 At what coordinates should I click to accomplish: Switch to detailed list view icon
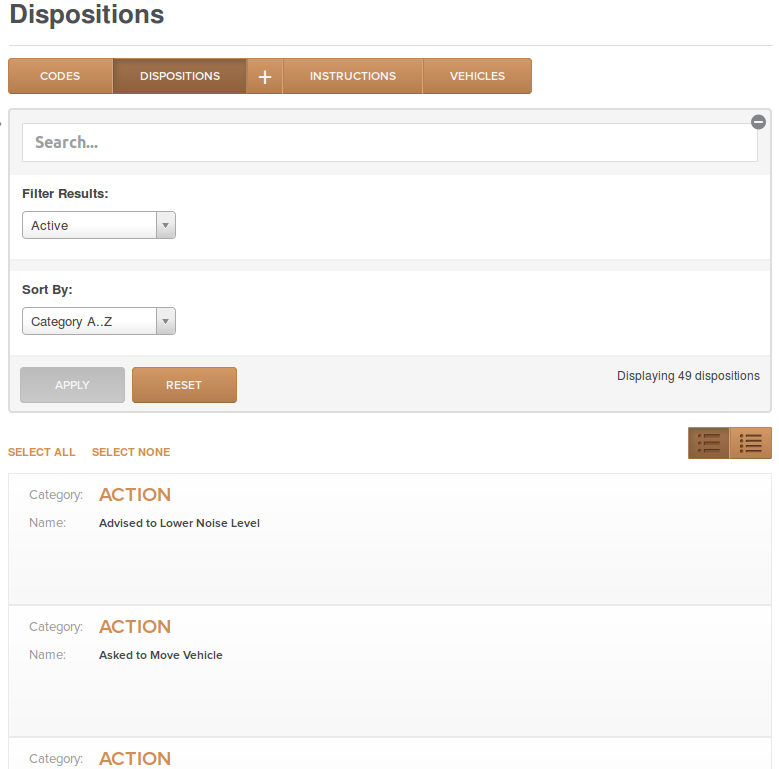(708, 443)
